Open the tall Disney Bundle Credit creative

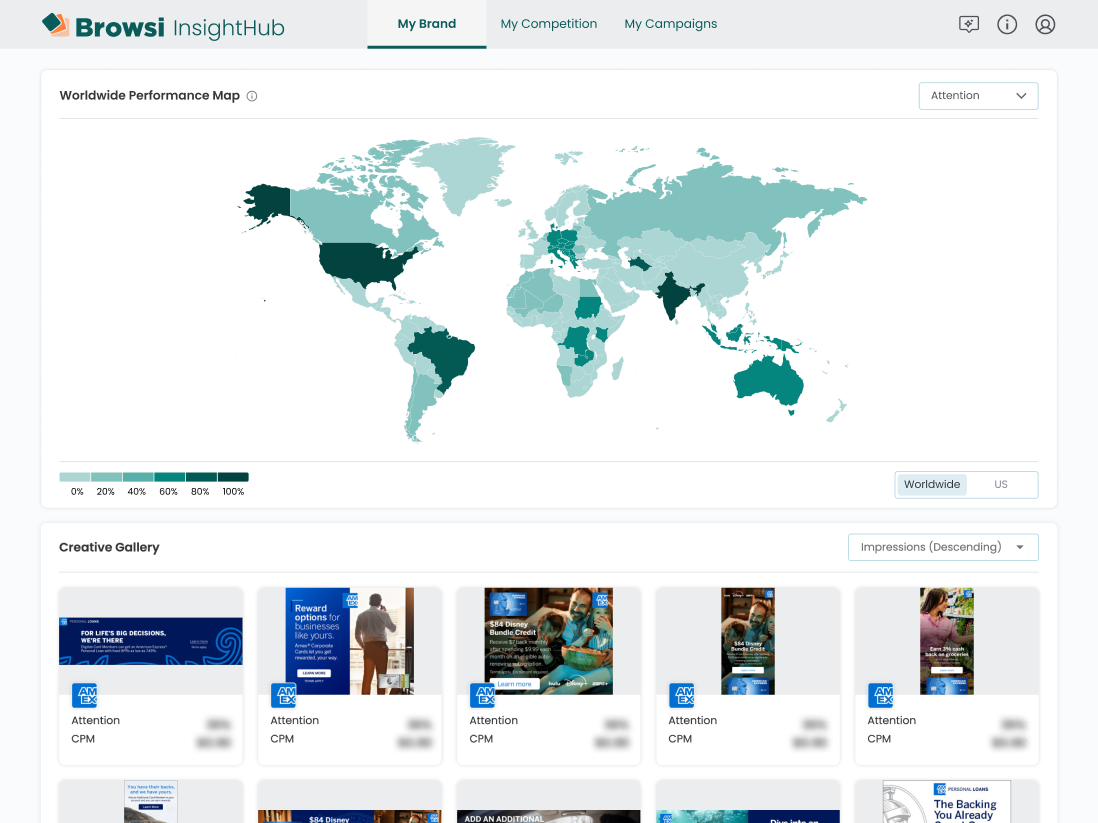(x=748, y=641)
